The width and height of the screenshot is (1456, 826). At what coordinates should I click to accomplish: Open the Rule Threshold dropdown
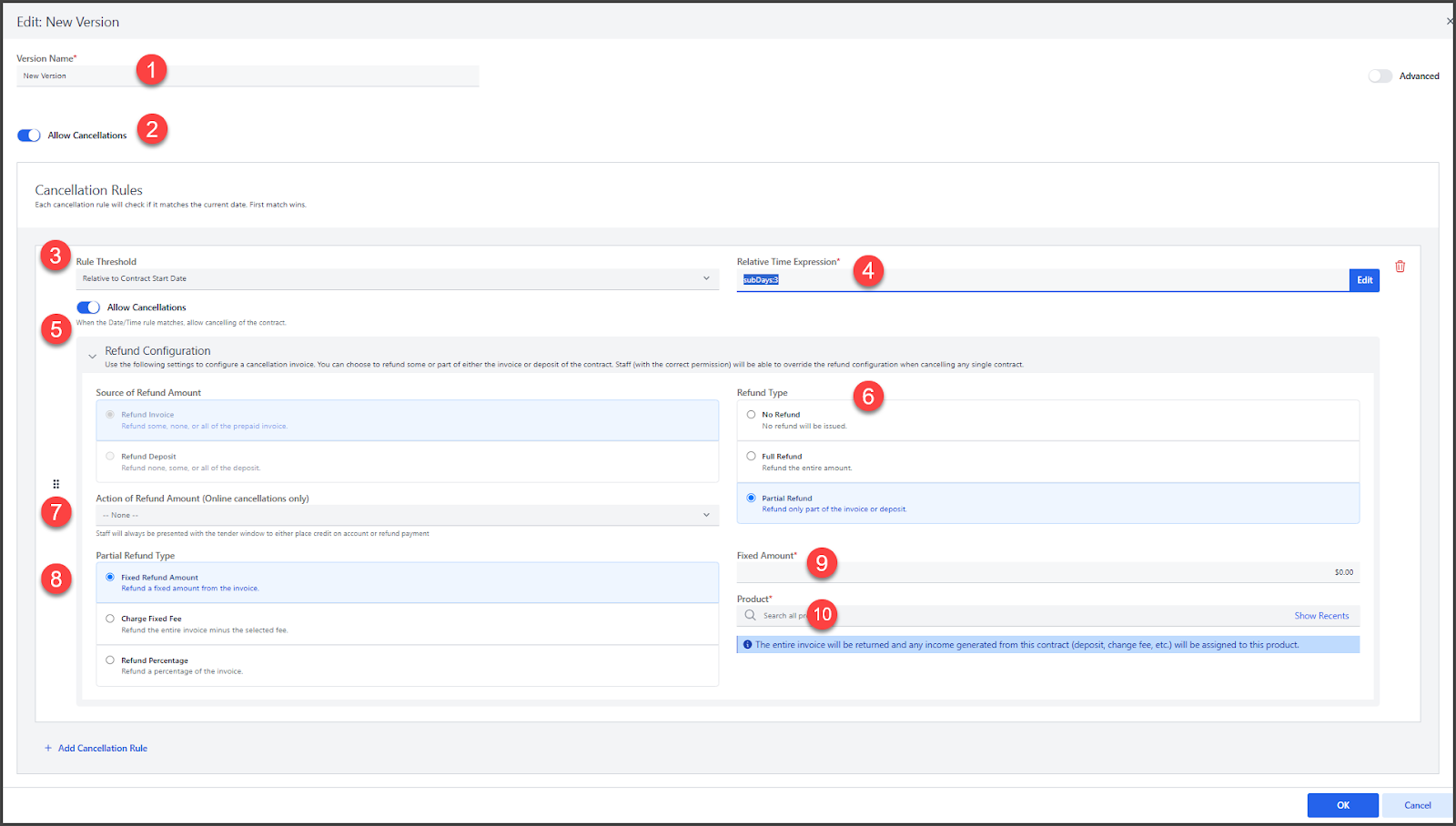396,279
